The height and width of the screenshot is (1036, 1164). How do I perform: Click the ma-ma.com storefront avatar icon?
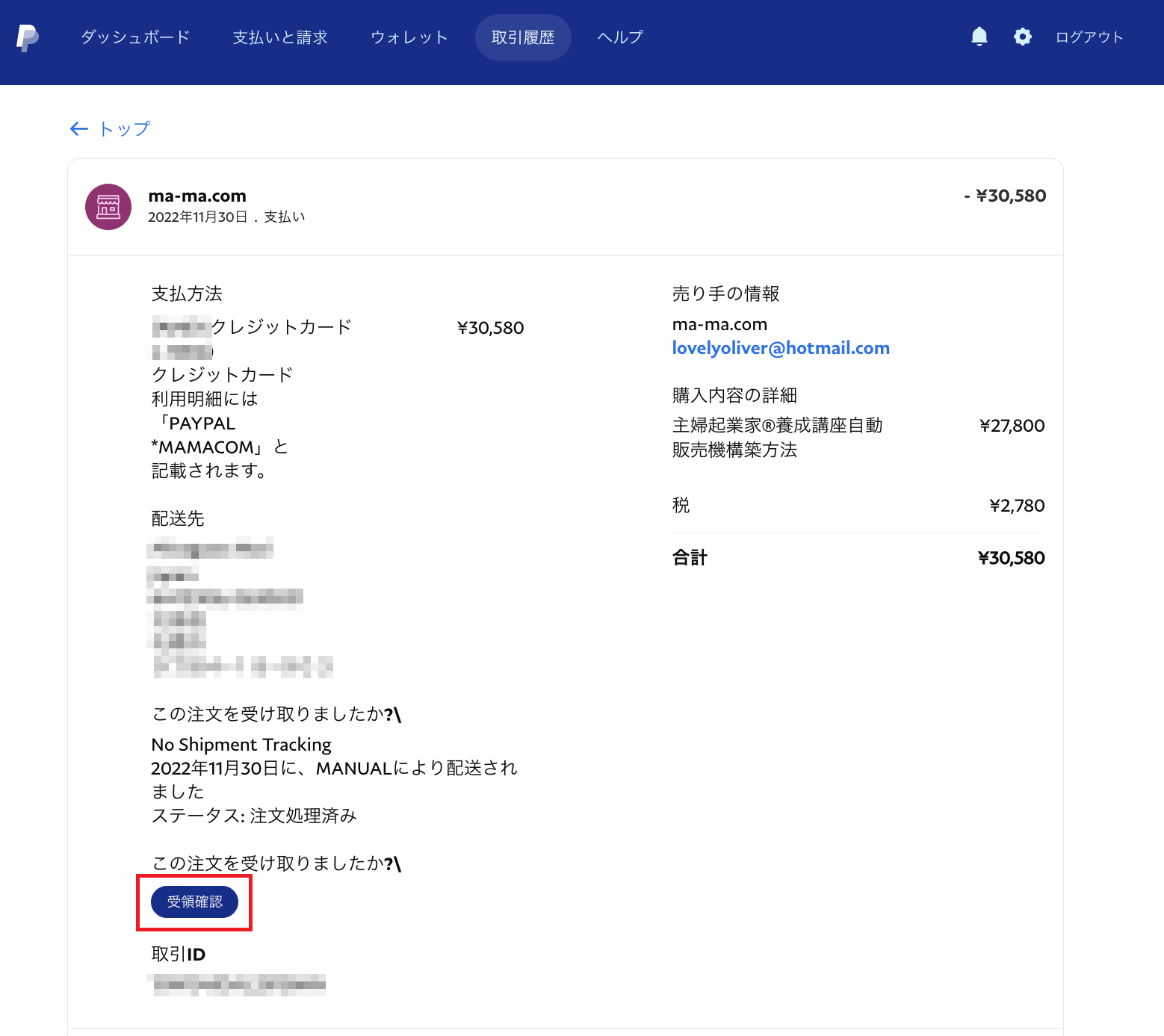(108, 207)
